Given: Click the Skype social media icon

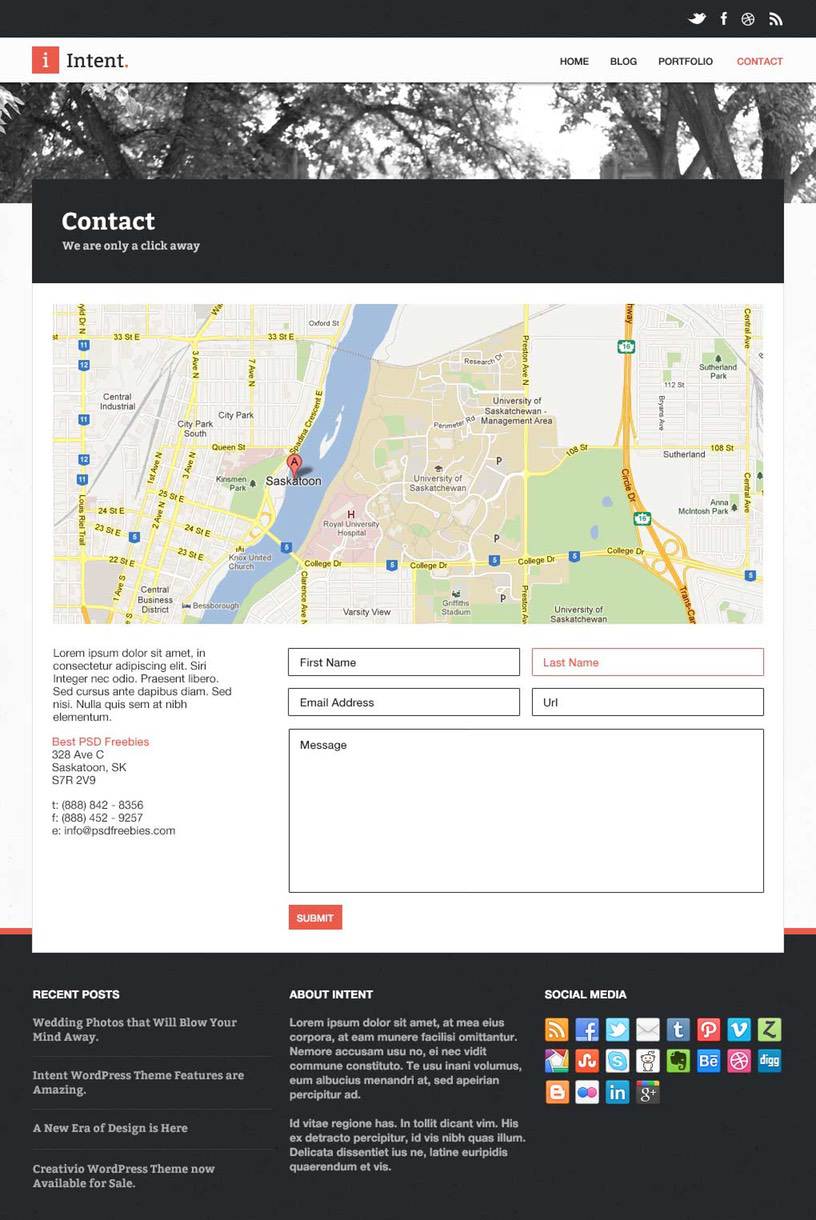Looking at the screenshot, I should [x=617, y=1061].
